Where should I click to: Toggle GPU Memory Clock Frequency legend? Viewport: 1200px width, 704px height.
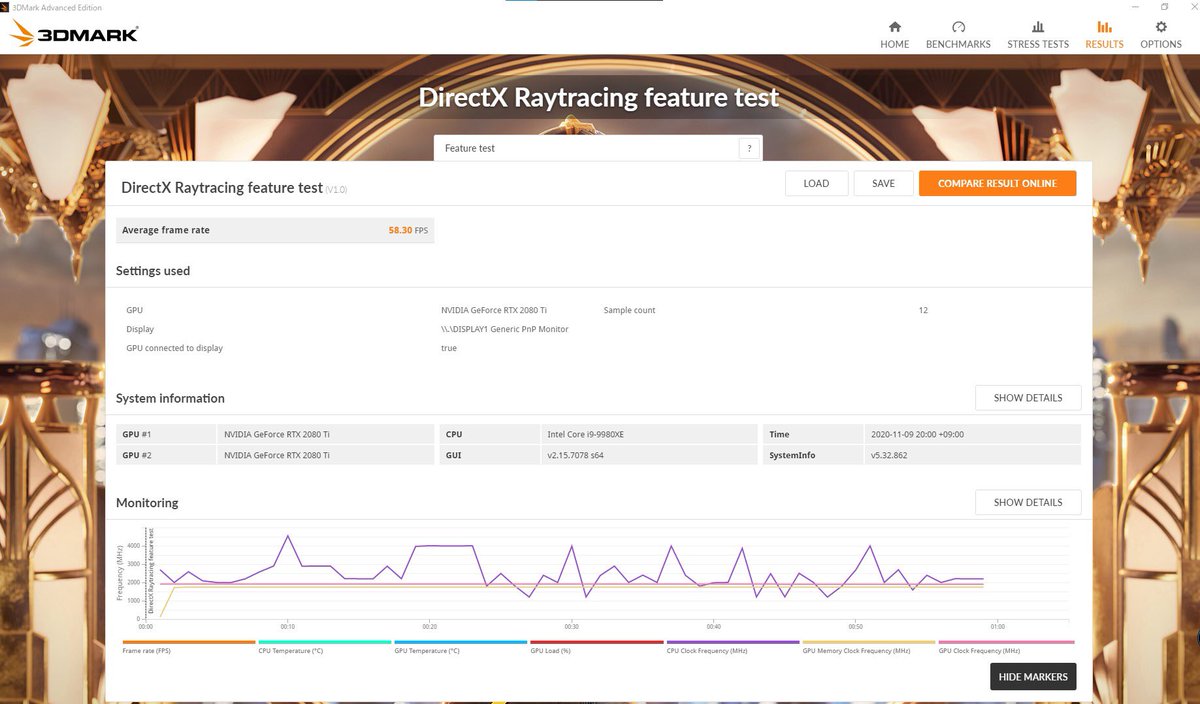868,646
